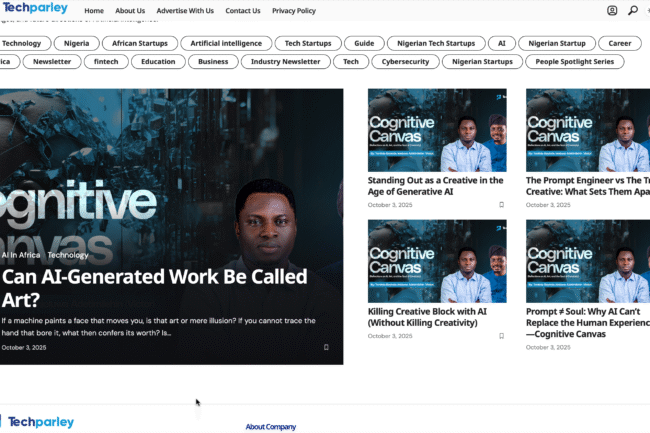This screenshot has width=650, height=433.
Task: Bookmark the 'Can AI-Generated Work' featured article
Action: pos(326,347)
